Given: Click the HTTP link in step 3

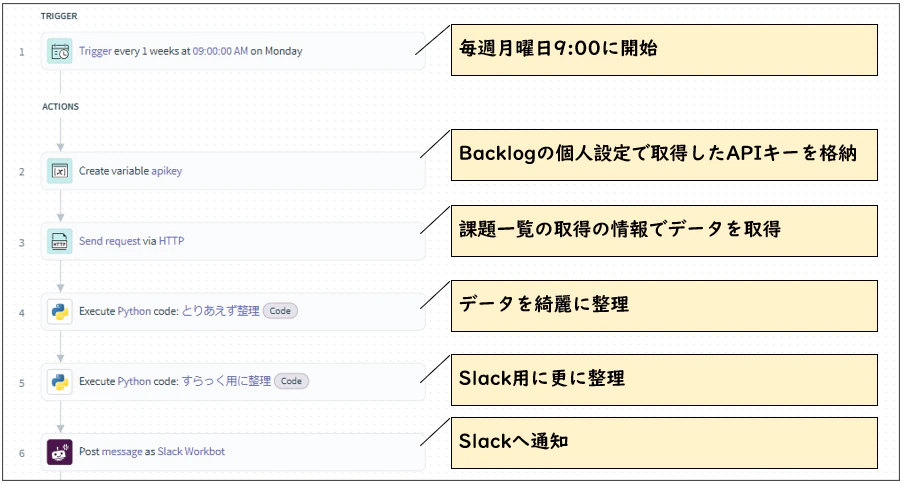Looking at the screenshot, I should (171, 241).
